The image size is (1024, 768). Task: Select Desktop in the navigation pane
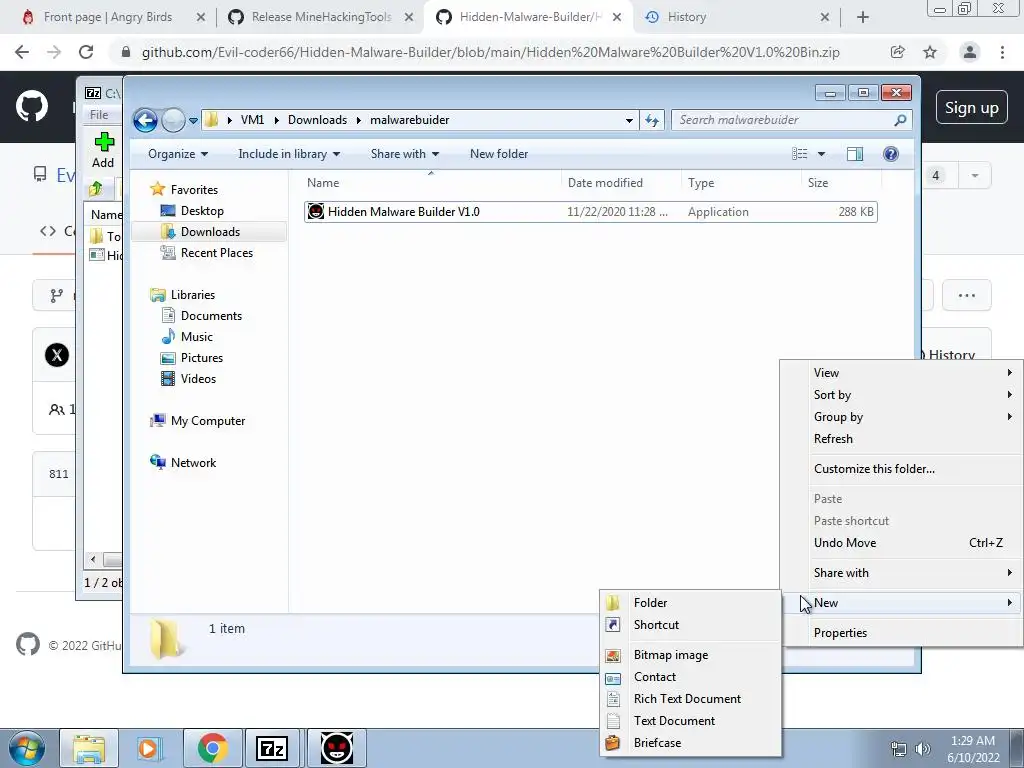pyautogui.click(x=202, y=211)
